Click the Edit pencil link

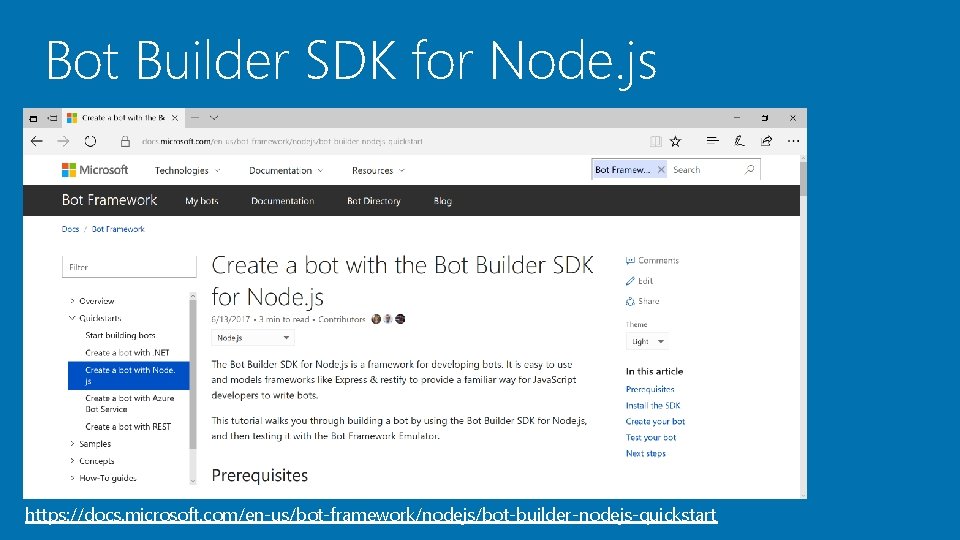639,280
